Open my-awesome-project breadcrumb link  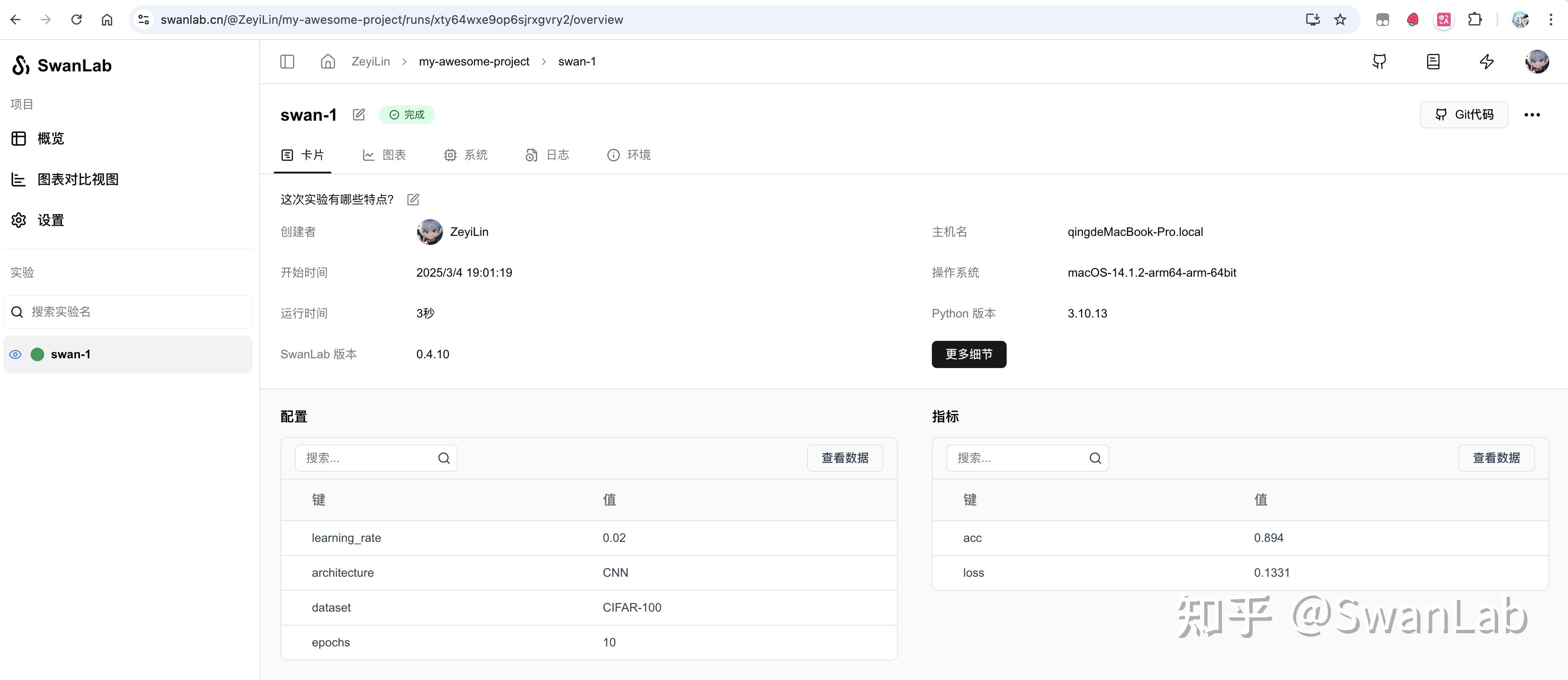click(x=473, y=62)
